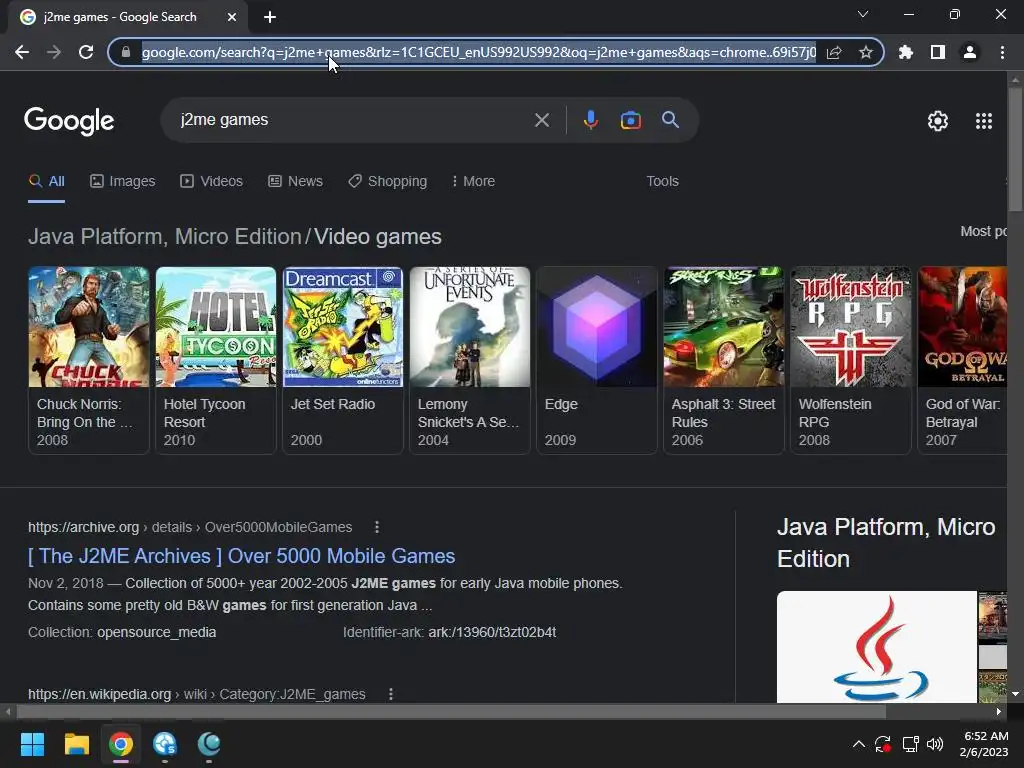Open the Chrome extensions puzzle icon
1024x768 pixels.
click(906, 52)
